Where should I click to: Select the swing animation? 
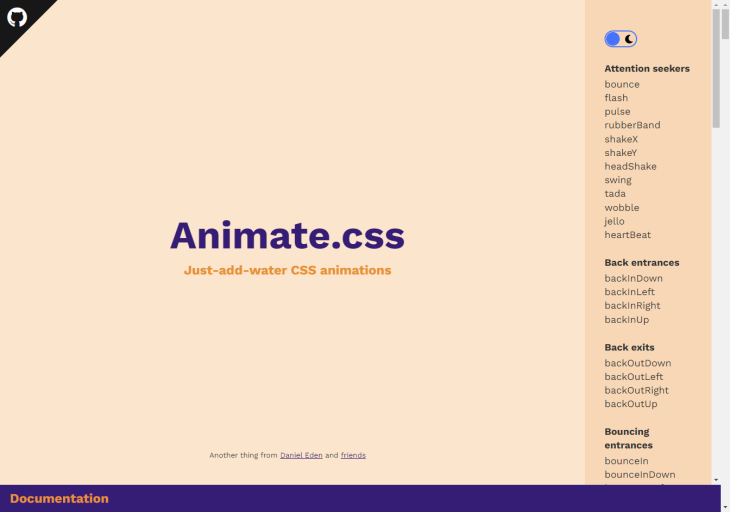pyautogui.click(x=618, y=180)
